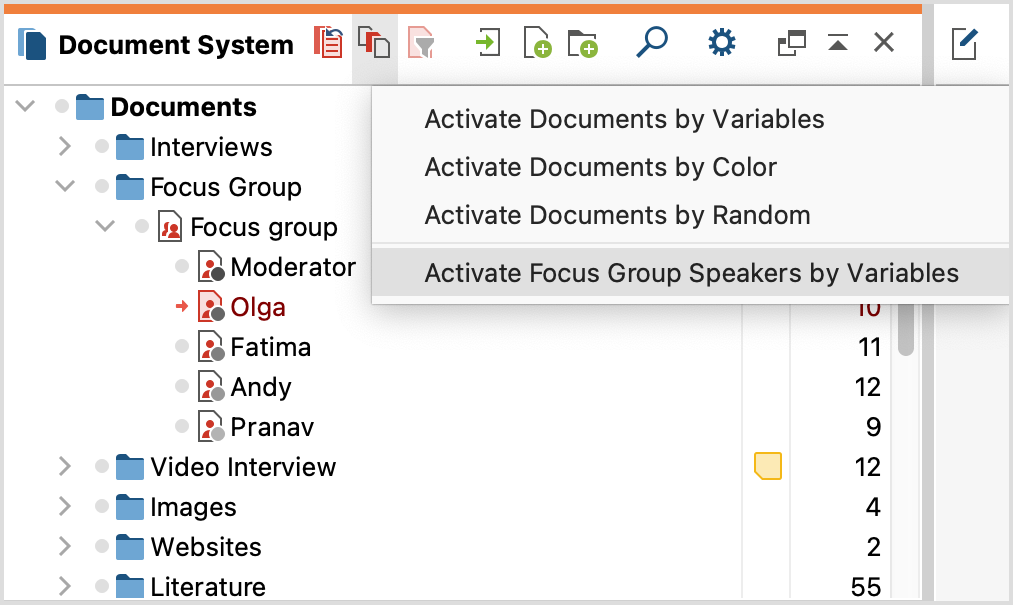This screenshot has width=1013, height=605.
Task: Click the reset activations filter icon
Action: click(421, 43)
